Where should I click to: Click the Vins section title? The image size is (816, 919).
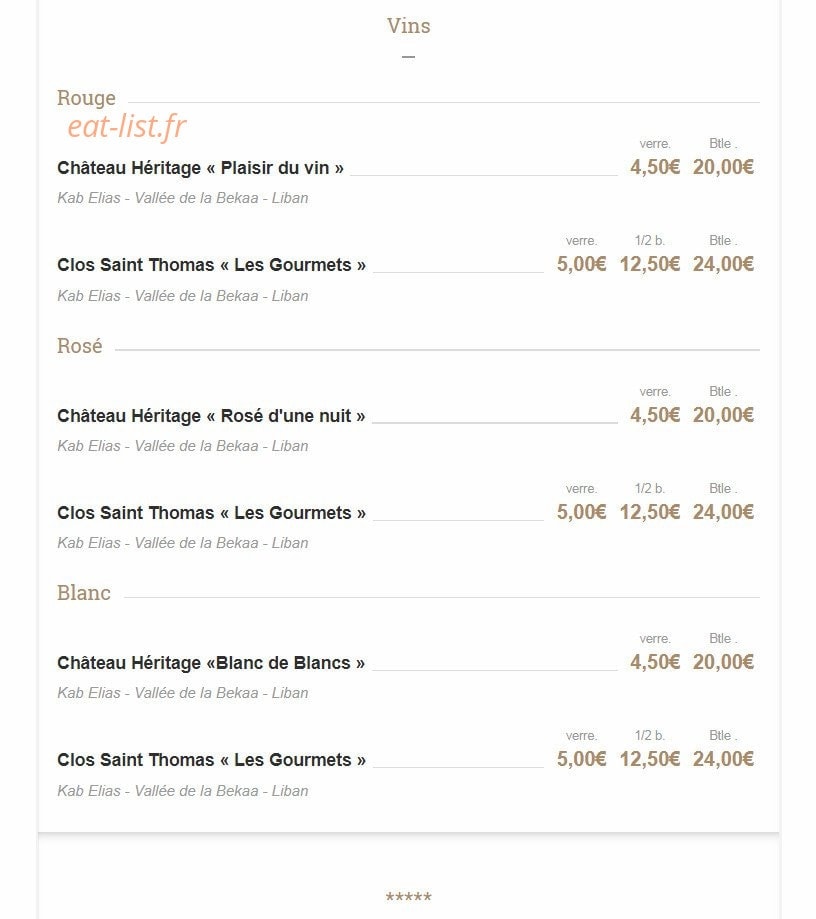(x=409, y=26)
